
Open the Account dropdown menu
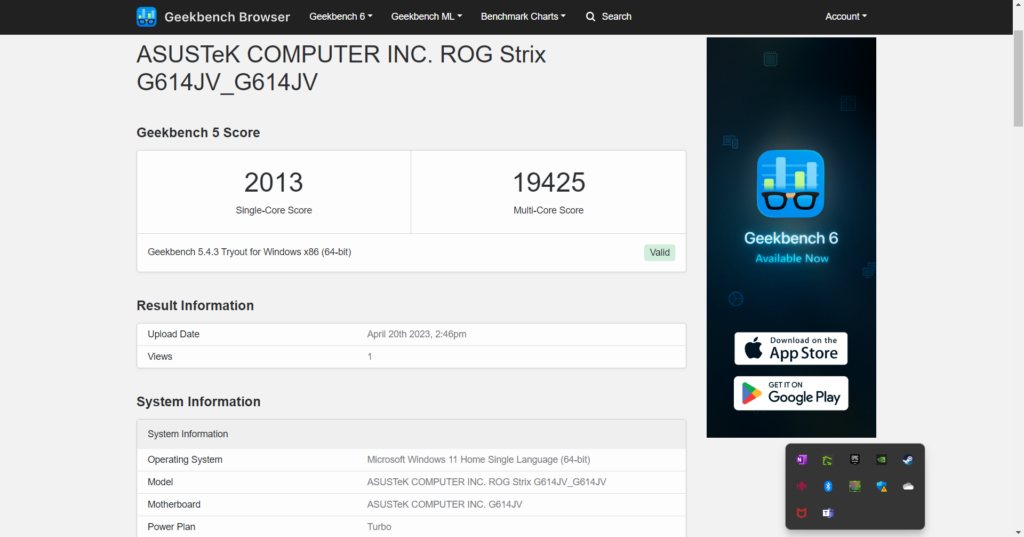click(x=846, y=17)
